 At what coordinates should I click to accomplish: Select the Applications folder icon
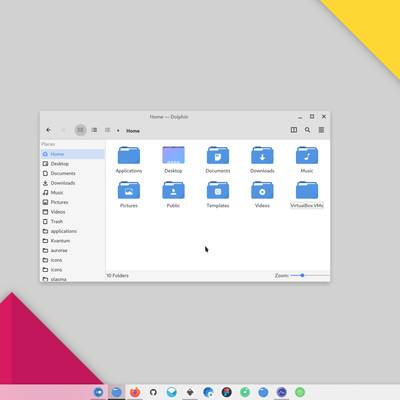(129, 155)
